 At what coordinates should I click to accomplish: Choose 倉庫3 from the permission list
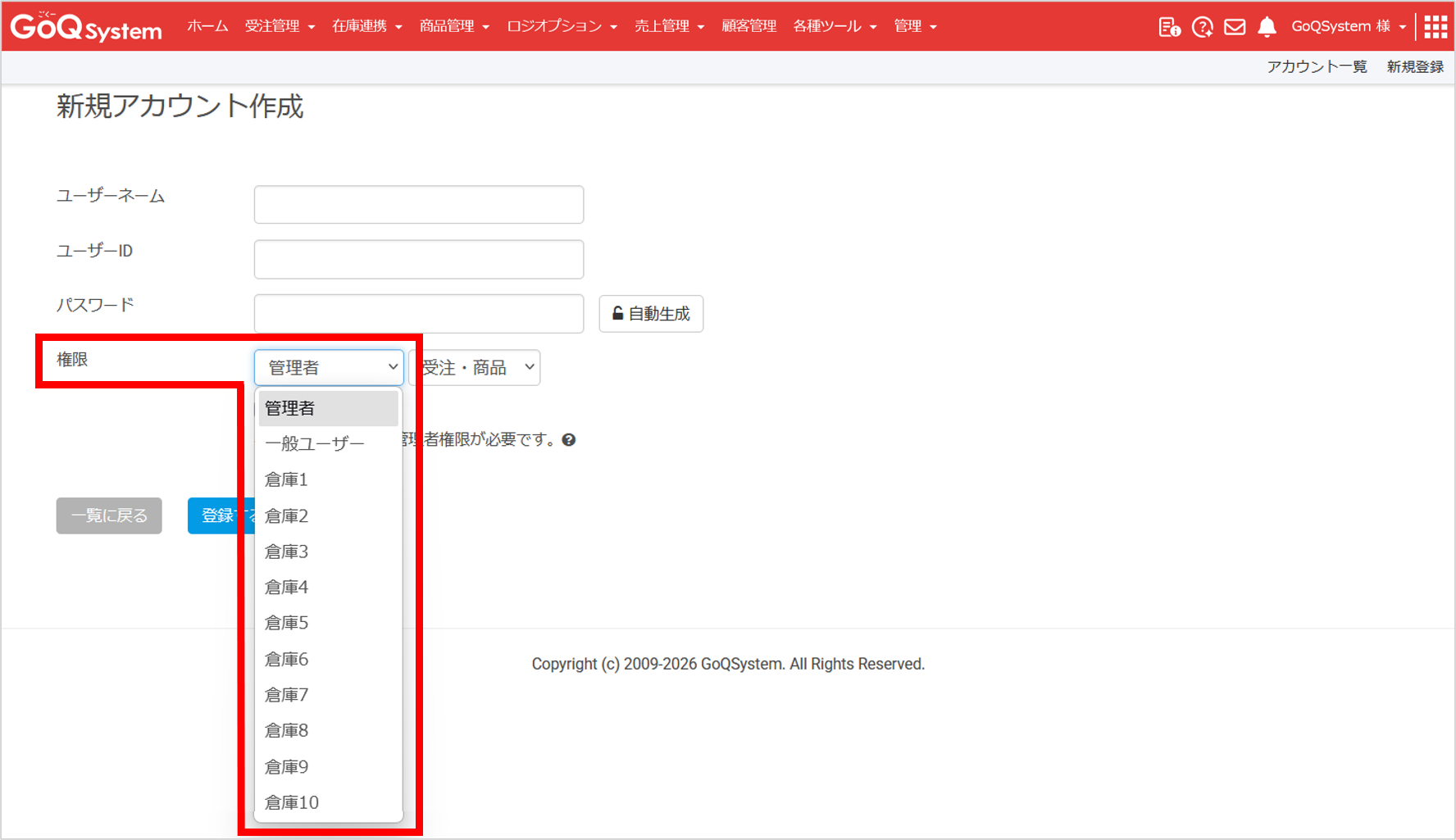(328, 552)
